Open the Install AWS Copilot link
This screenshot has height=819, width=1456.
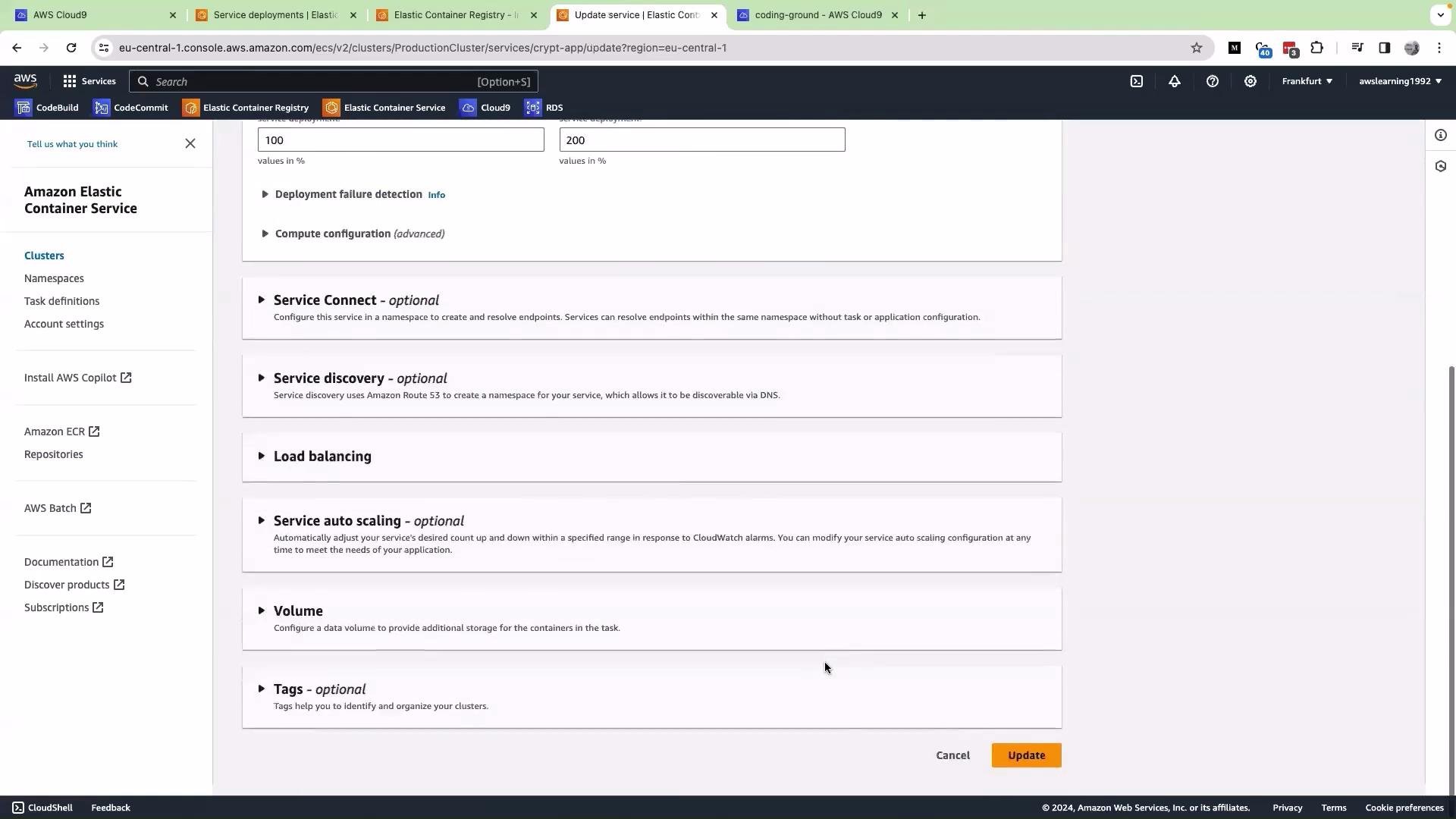point(78,378)
